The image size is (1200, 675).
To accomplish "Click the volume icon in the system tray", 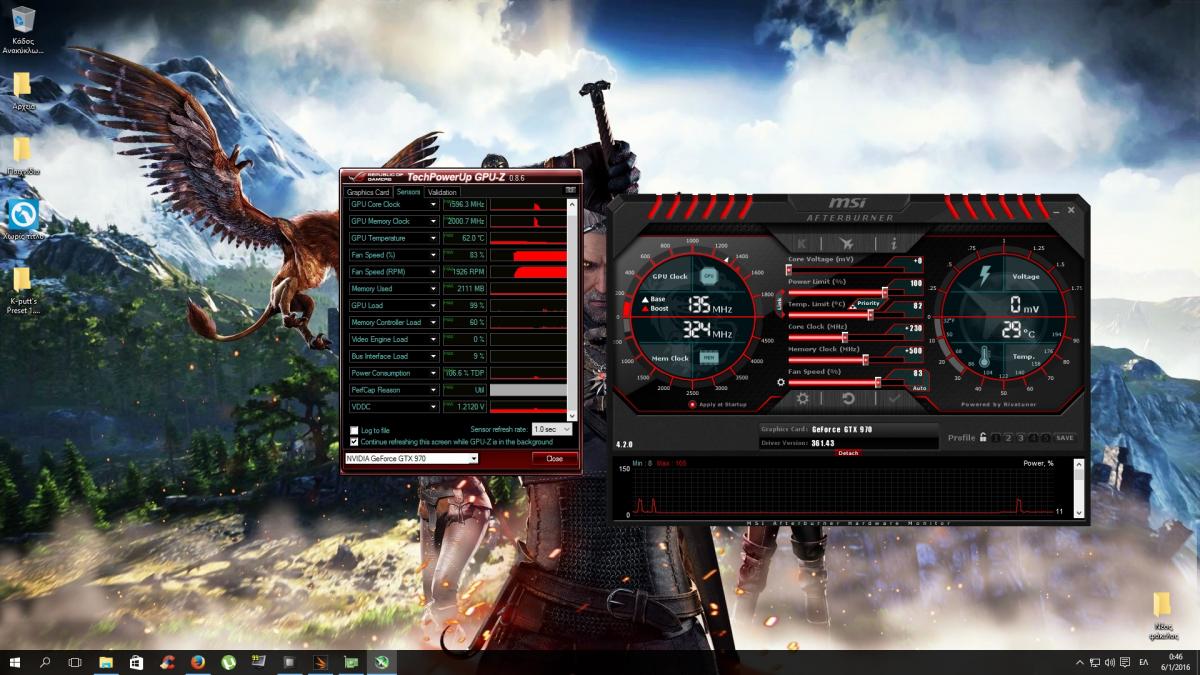I will pyautogui.click(x=1108, y=662).
